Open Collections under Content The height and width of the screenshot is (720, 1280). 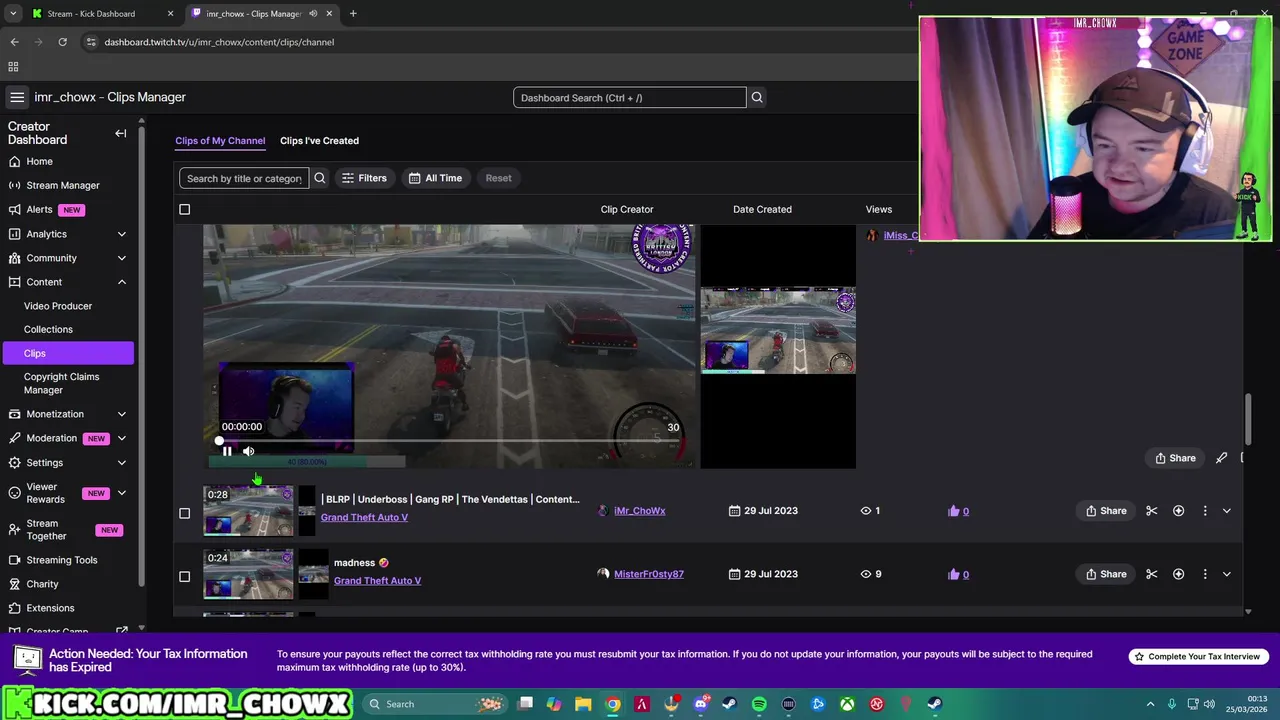[48, 329]
